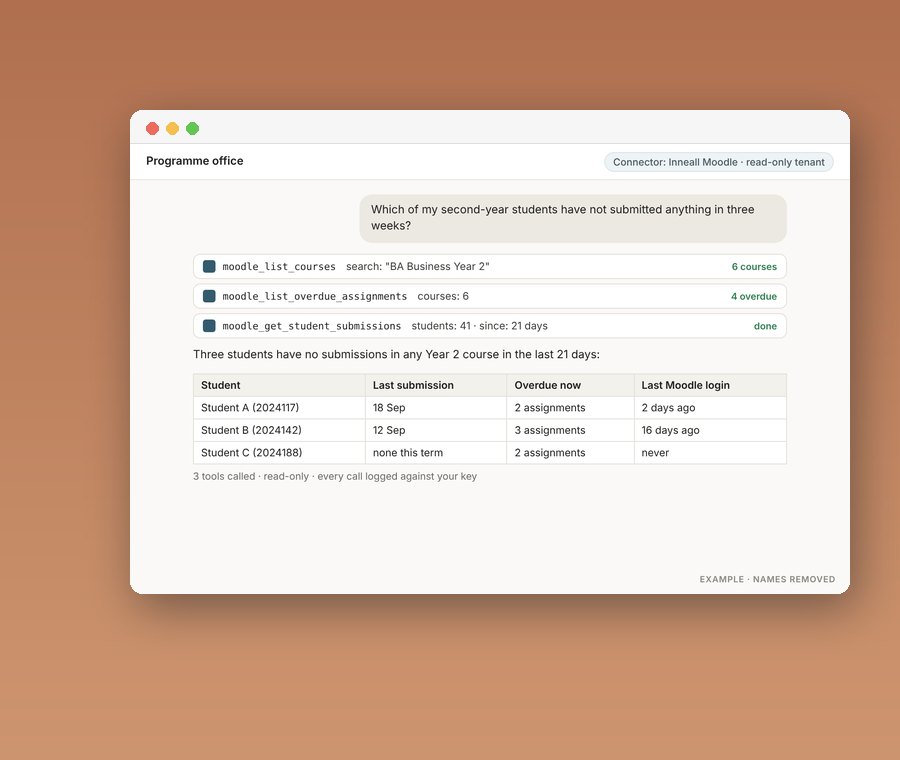Viewport: 900px width, 760px height.
Task: Click the '4 overdue' result label
Action: [754, 297]
